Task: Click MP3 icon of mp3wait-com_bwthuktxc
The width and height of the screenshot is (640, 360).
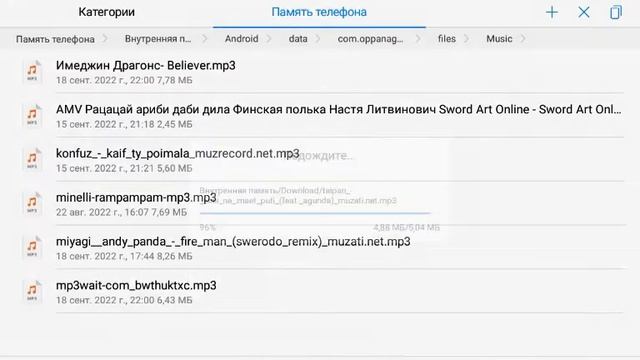Action: [32, 291]
